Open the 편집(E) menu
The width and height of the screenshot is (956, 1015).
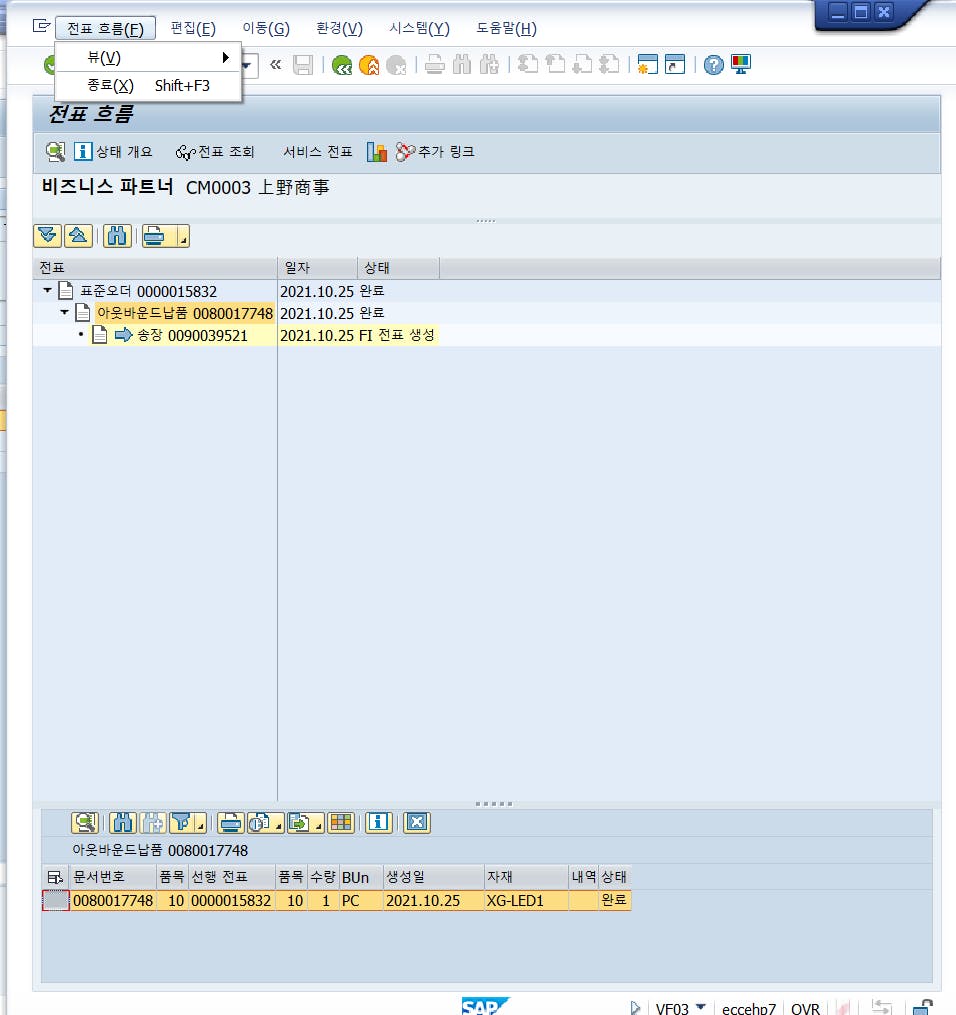click(x=193, y=28)
